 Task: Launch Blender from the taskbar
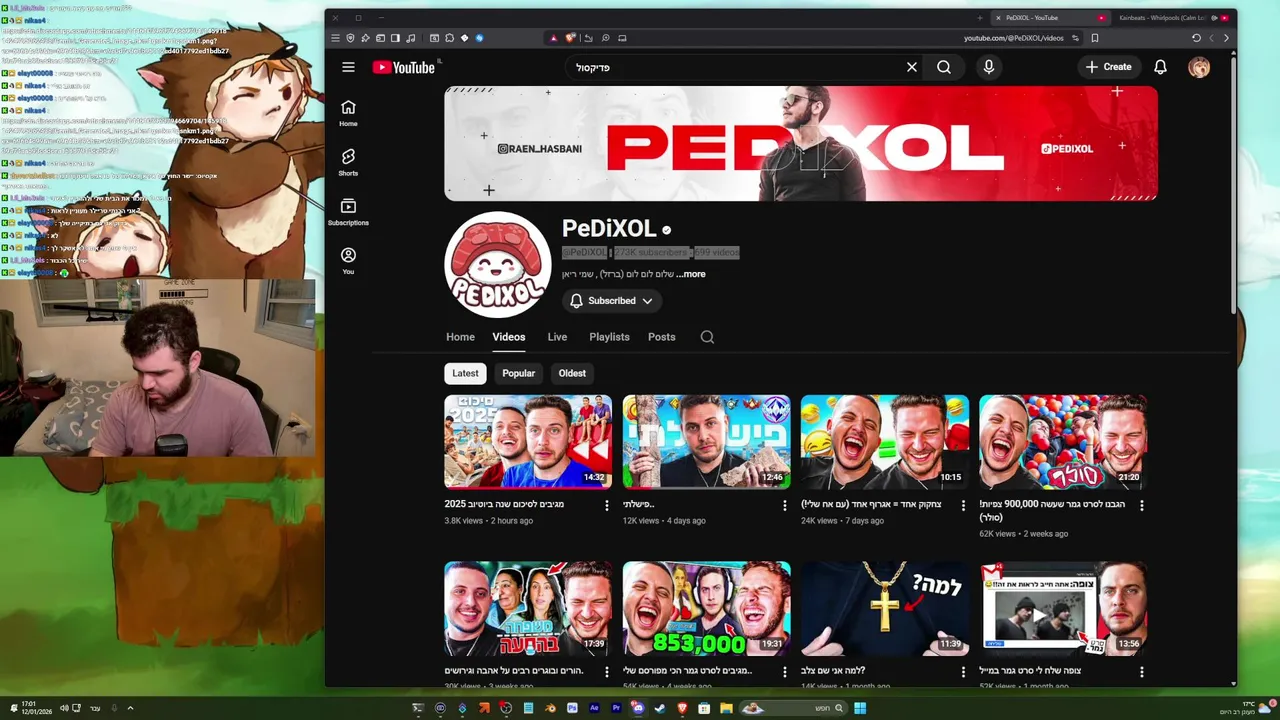[x=551, y=708]
